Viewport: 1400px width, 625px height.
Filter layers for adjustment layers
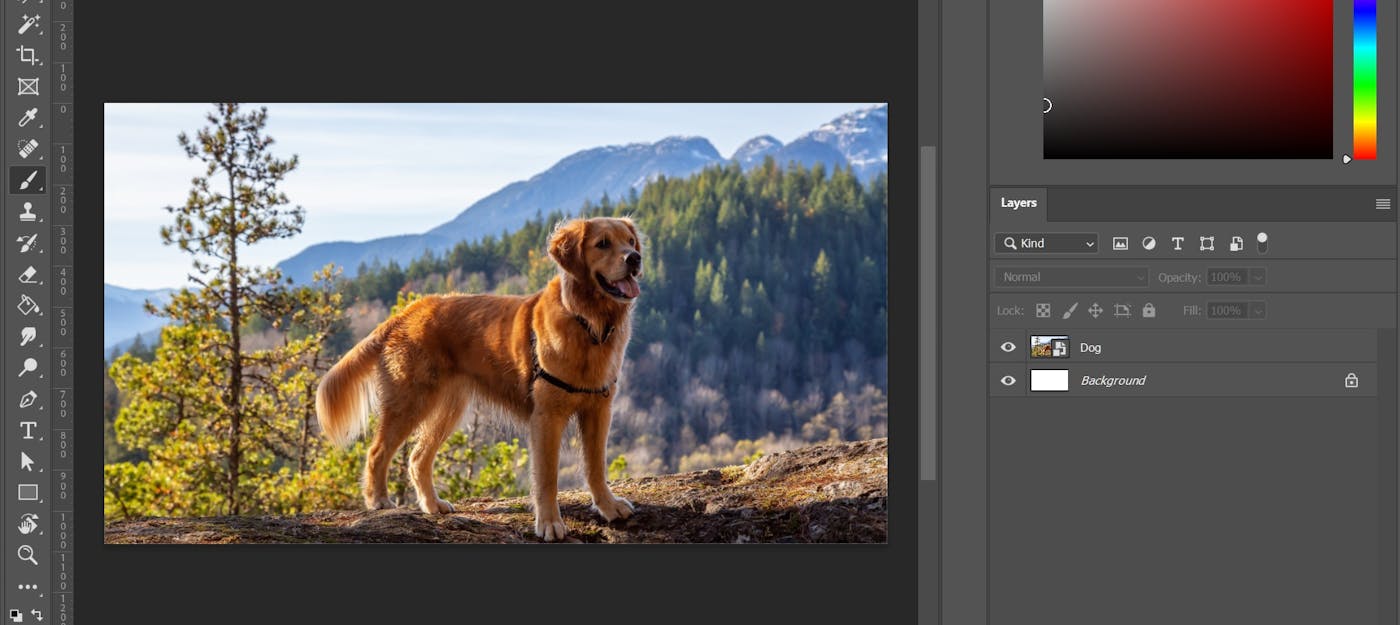pyautogui.click(x=1149, y=243)
